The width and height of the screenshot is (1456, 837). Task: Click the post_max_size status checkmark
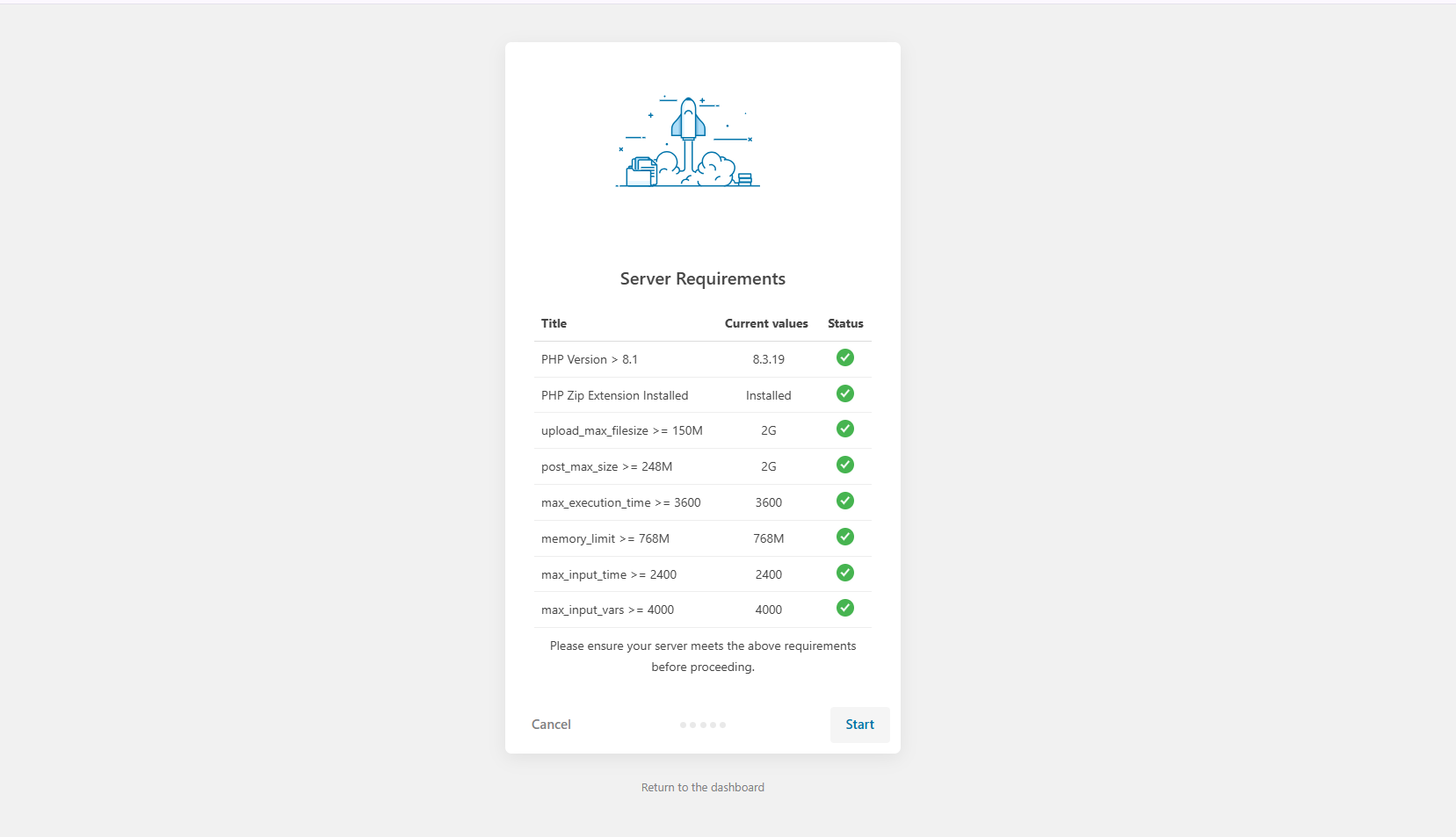coord(844,465)
